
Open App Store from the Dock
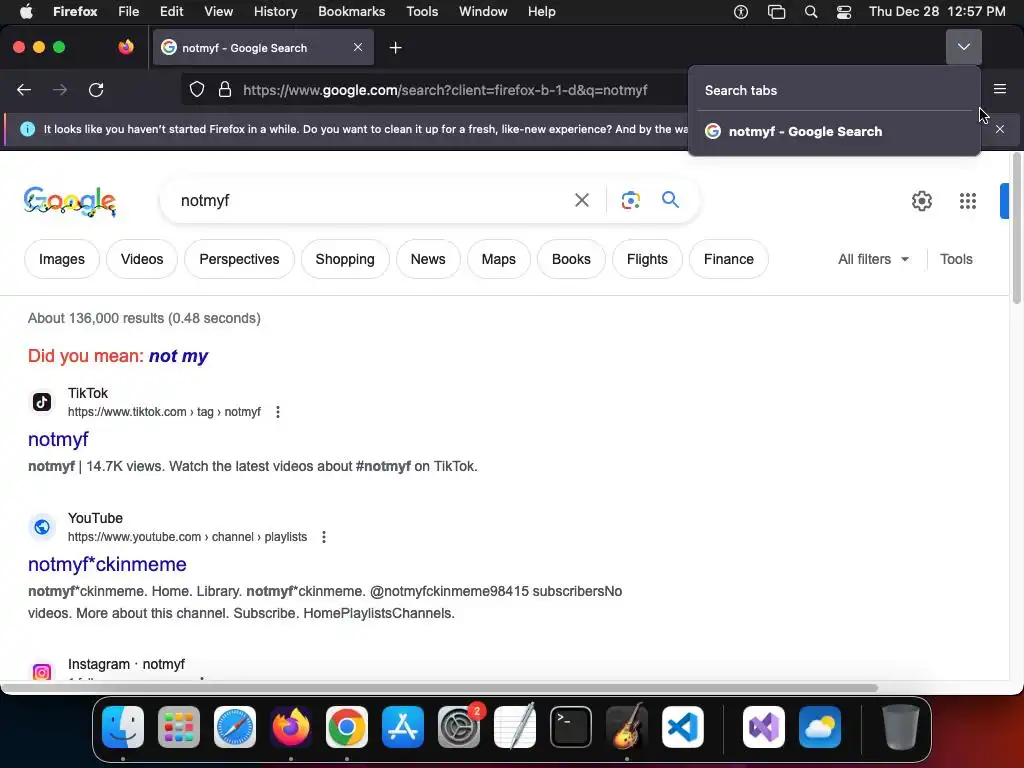tap(403, 727)
